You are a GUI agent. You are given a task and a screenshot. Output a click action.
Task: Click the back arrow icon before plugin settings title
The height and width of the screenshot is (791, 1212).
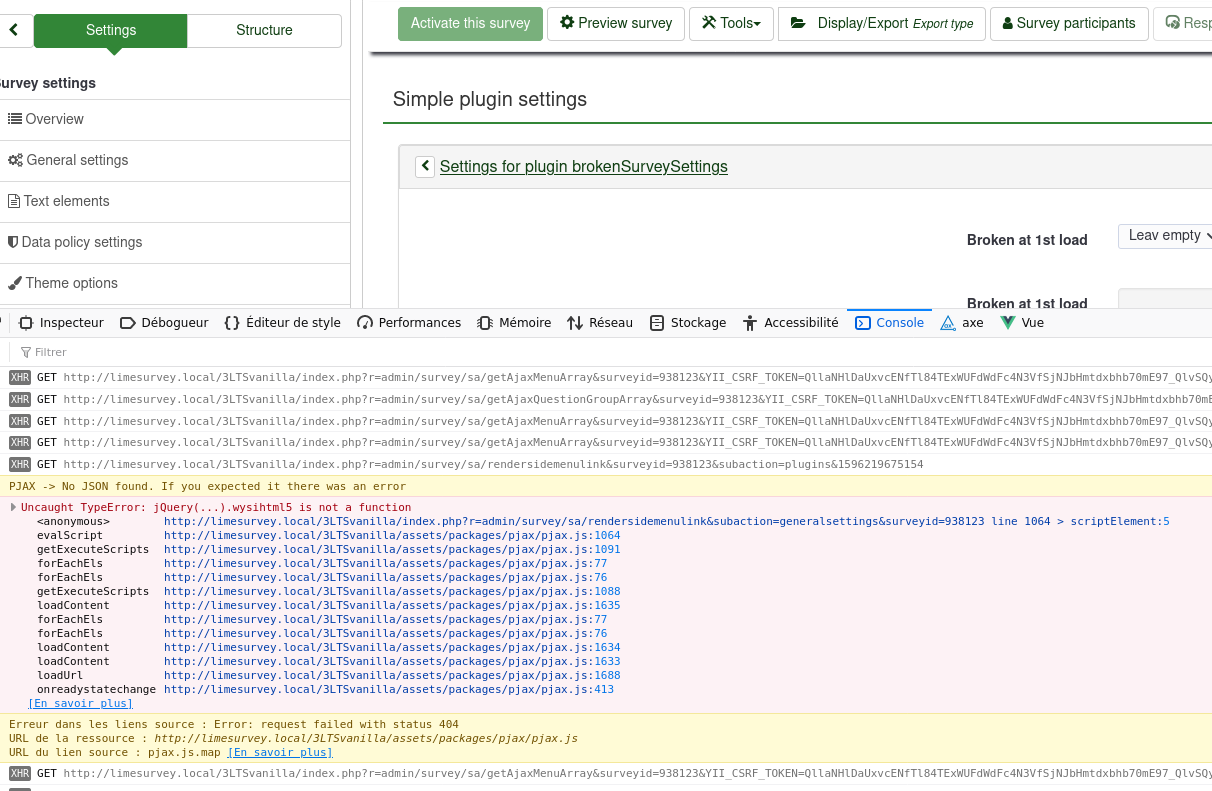point(425,166)
